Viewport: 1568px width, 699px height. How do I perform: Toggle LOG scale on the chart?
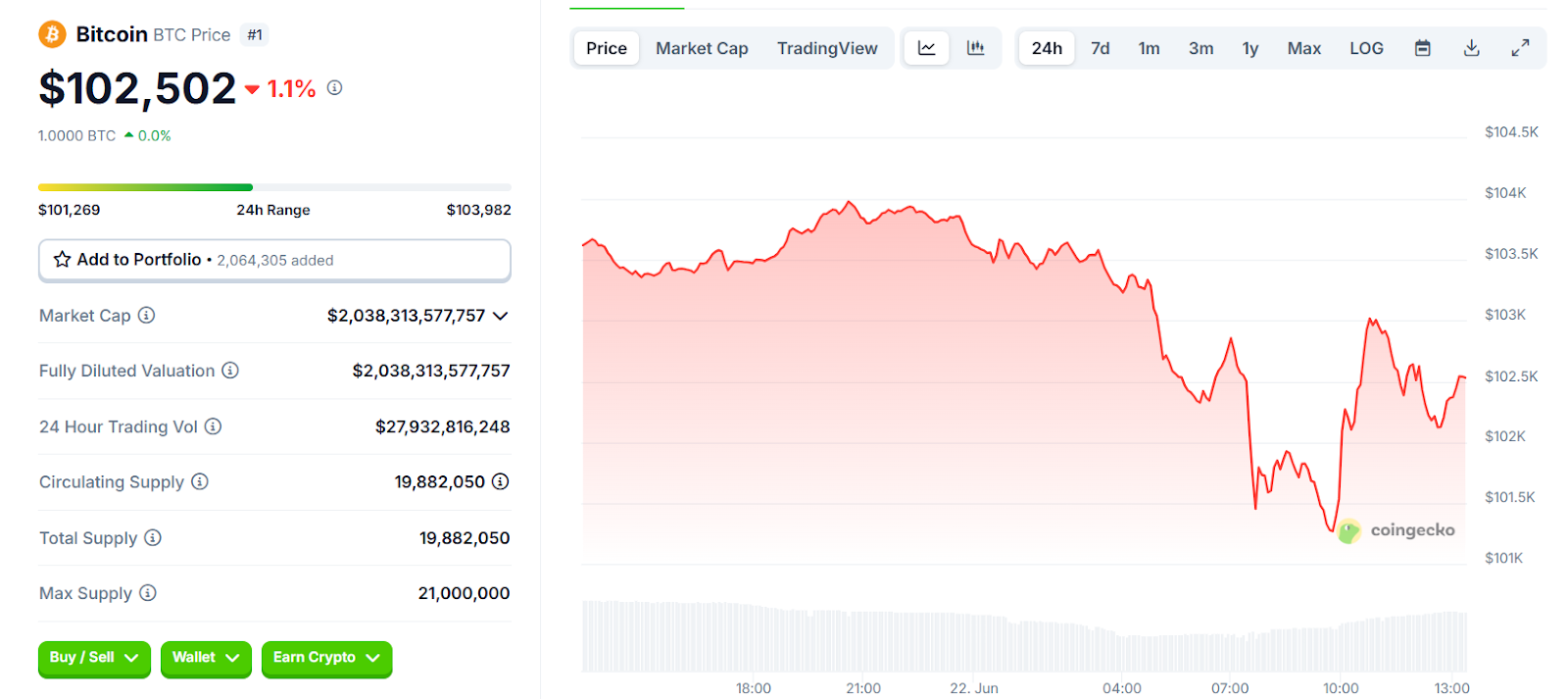pos(1366,48)
